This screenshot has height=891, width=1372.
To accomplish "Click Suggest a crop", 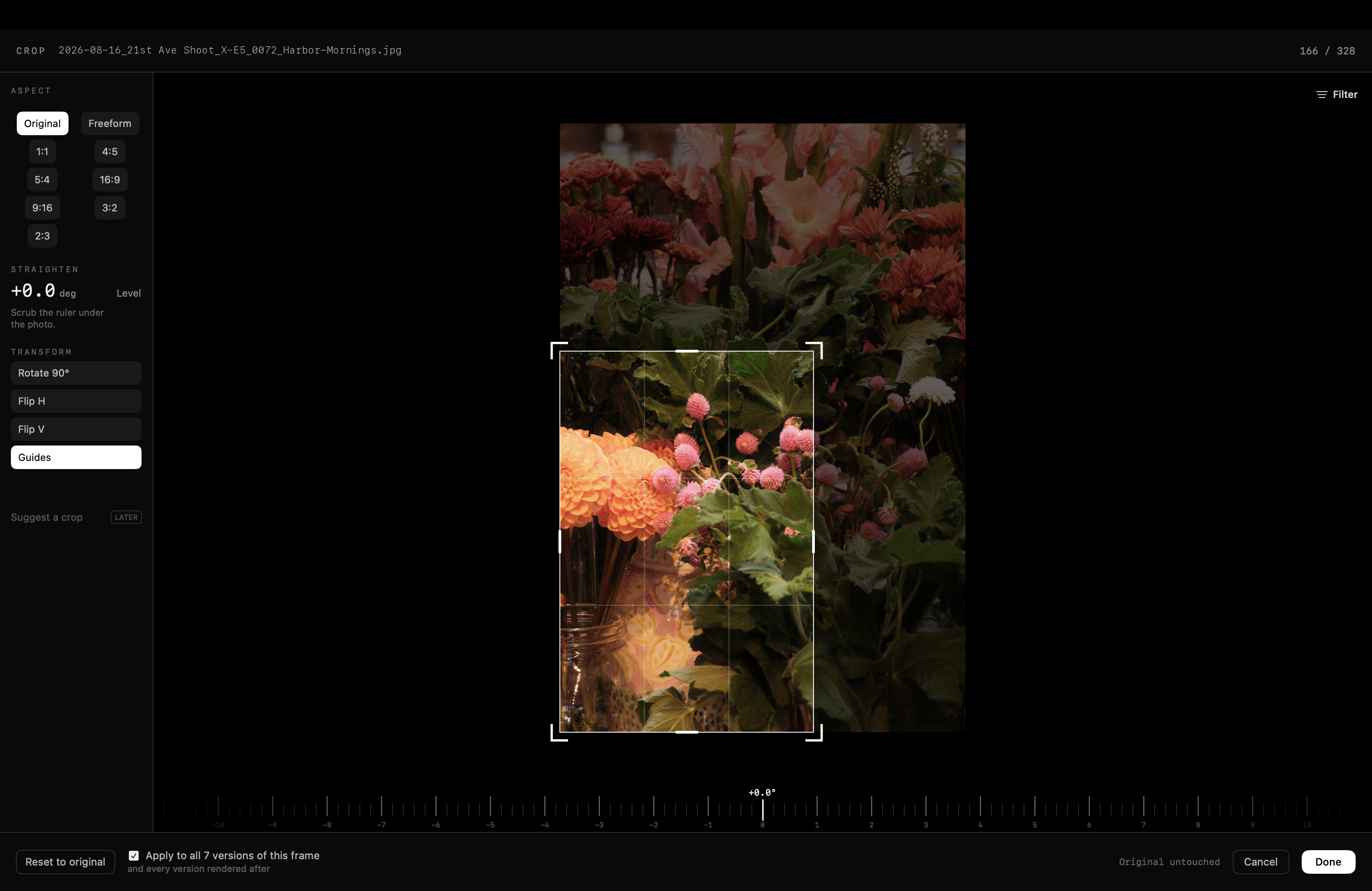I will 47,517.
